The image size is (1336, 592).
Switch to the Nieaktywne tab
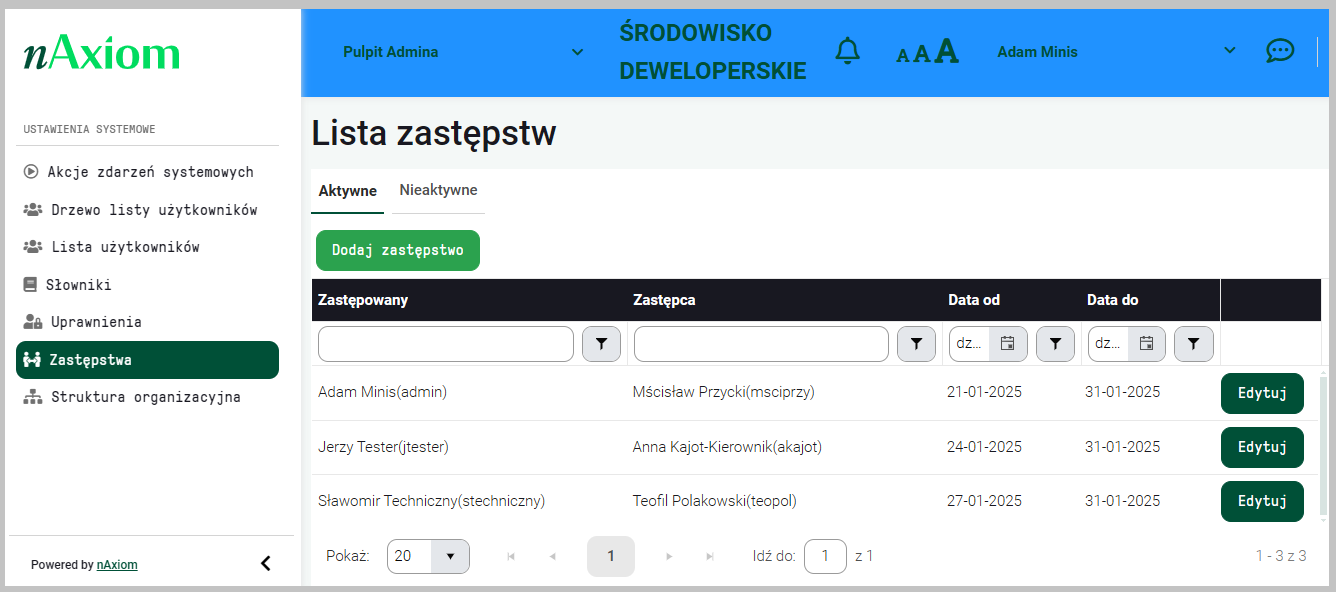[x=438, y=190]
